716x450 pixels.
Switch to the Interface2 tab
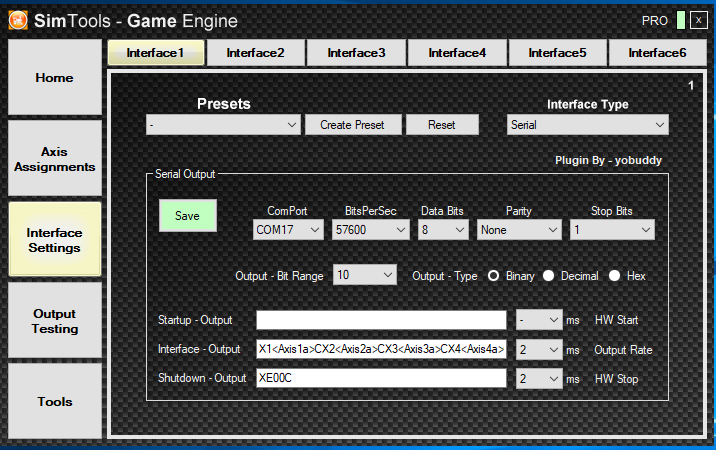256,53
